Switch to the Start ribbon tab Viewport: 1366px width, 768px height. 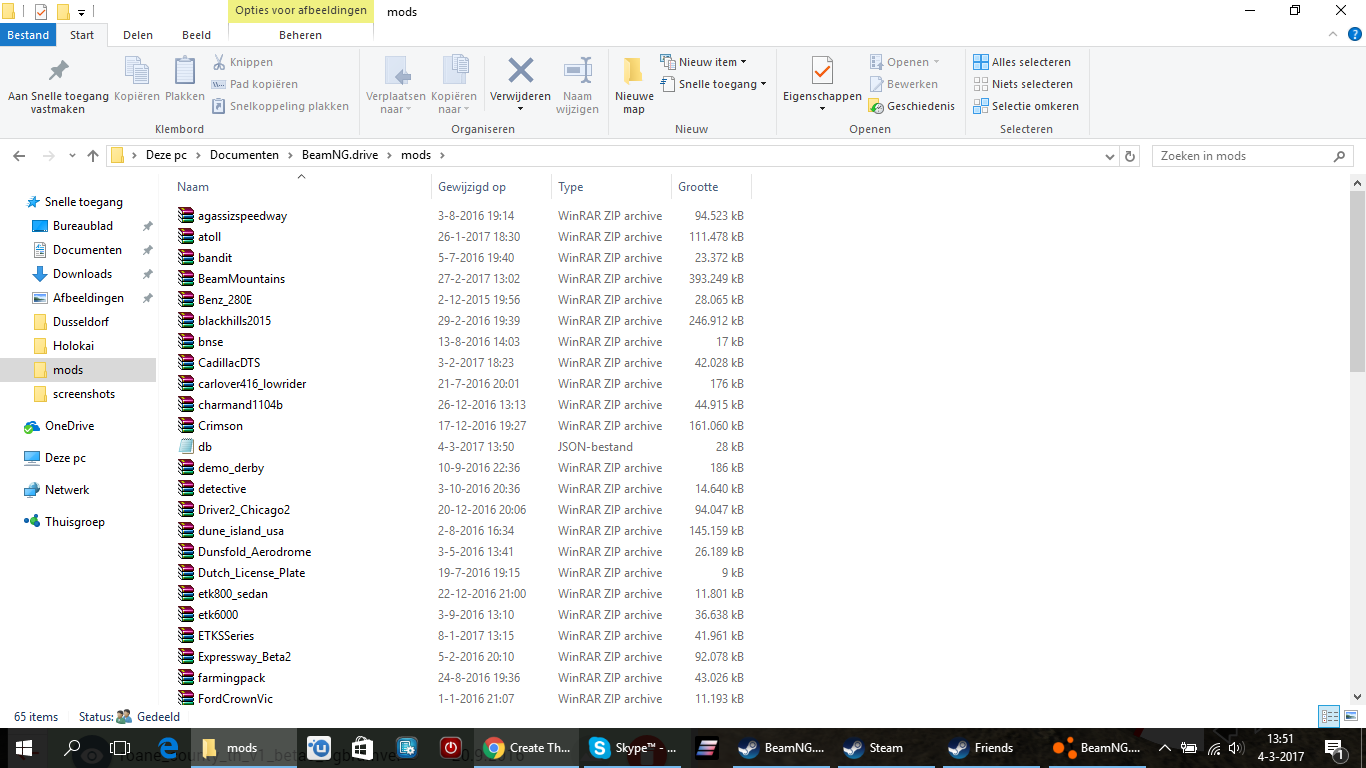(82, 35)
